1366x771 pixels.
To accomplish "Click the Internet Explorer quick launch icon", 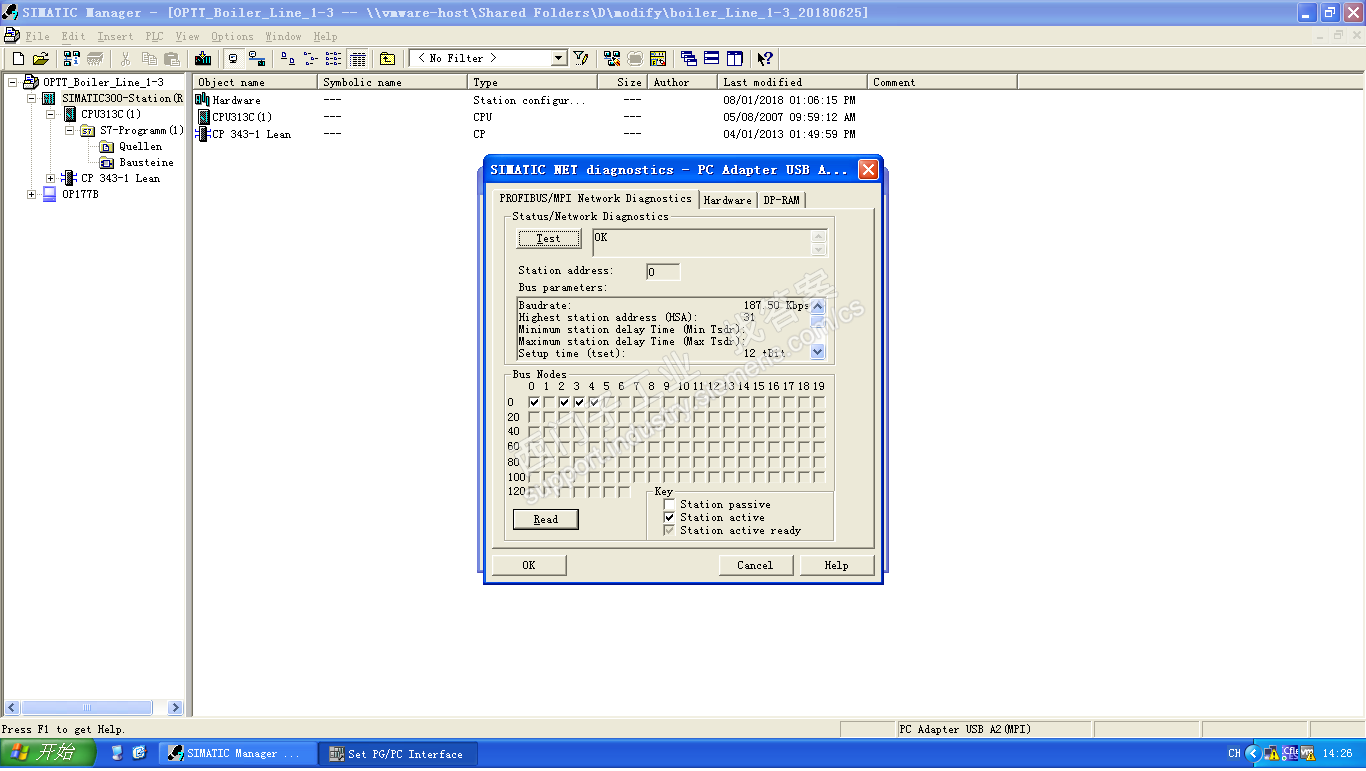I will [x=139, y=753].
